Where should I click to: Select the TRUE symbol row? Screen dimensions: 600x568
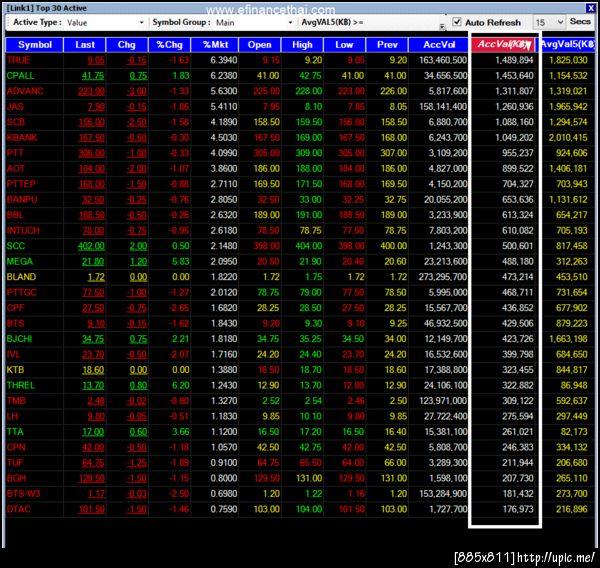(300, 60)
